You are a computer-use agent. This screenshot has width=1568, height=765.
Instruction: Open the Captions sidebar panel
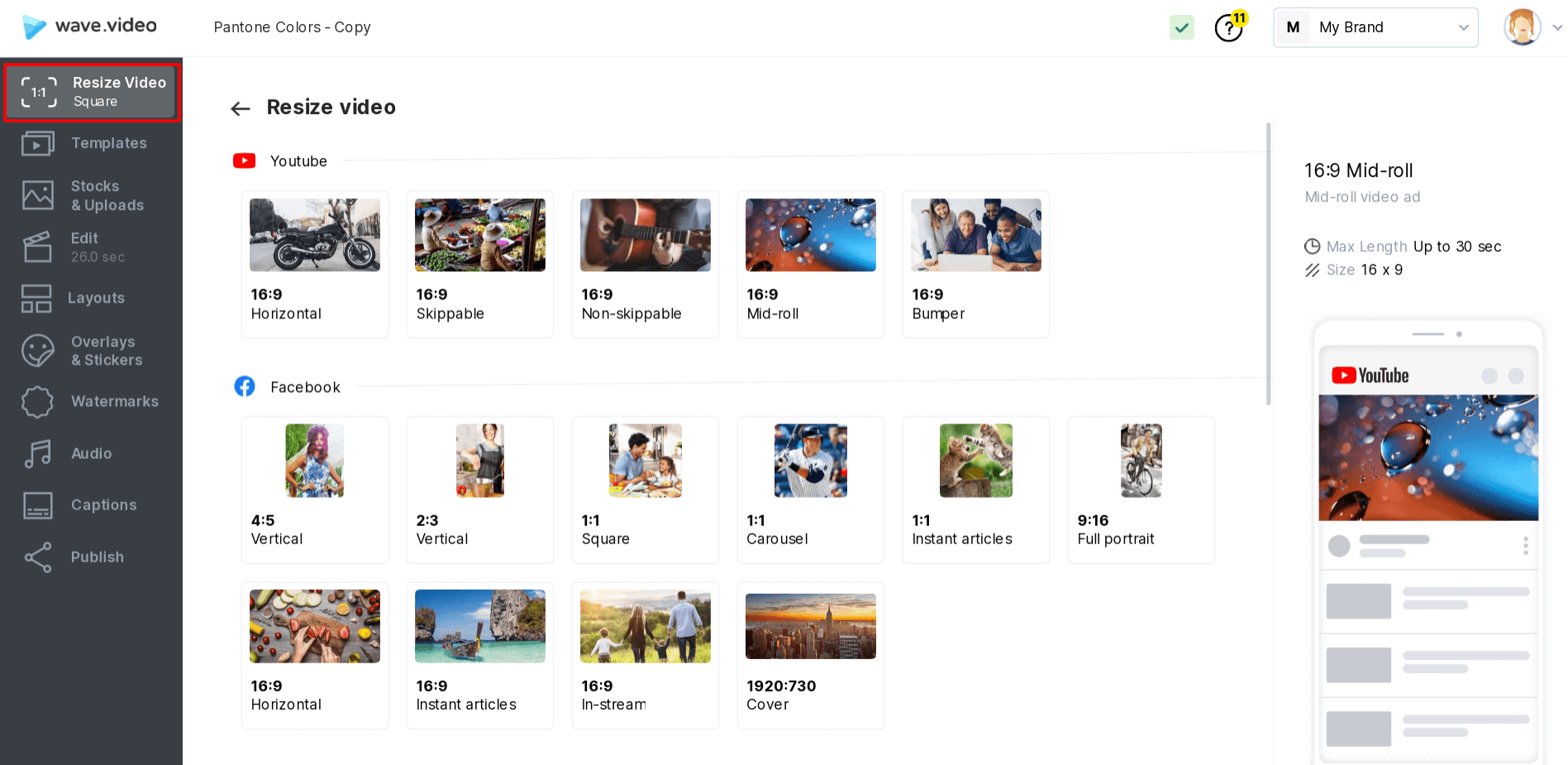[x=91, y=505]
